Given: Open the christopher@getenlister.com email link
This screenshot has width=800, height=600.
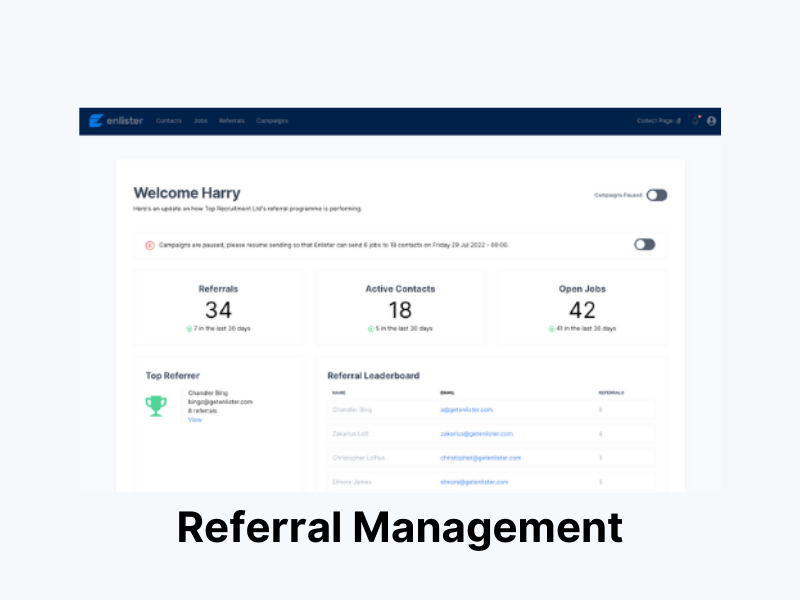Looking at the screenshot, I should [481, 458].
